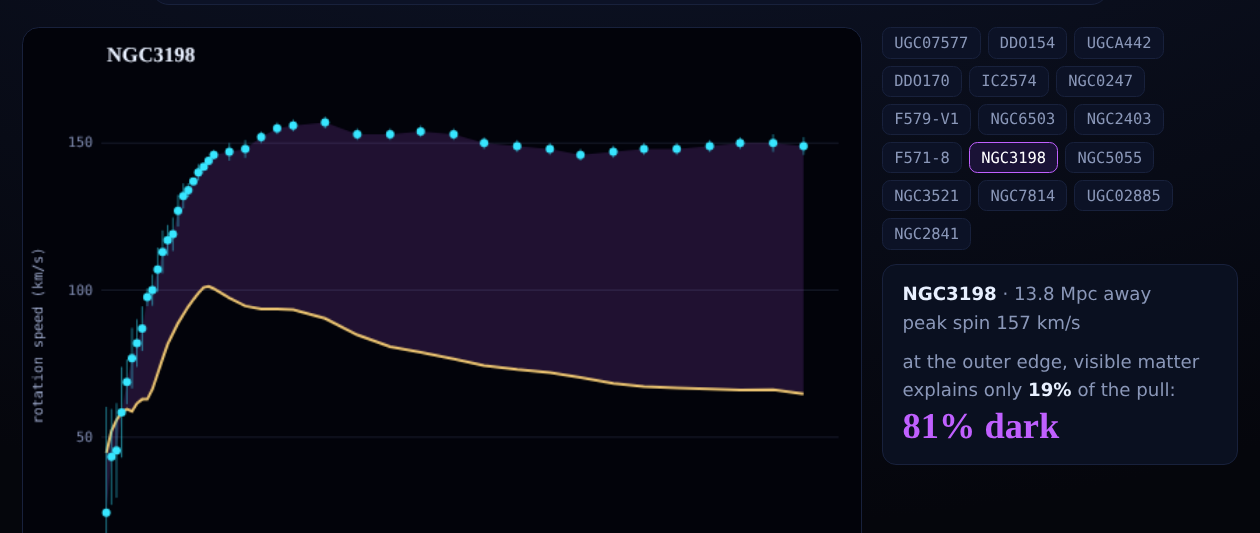This screenshot has width=1260, height=533.
Task: Choose the UGCA442 galaxy
Action: (x=1118, y=43)
